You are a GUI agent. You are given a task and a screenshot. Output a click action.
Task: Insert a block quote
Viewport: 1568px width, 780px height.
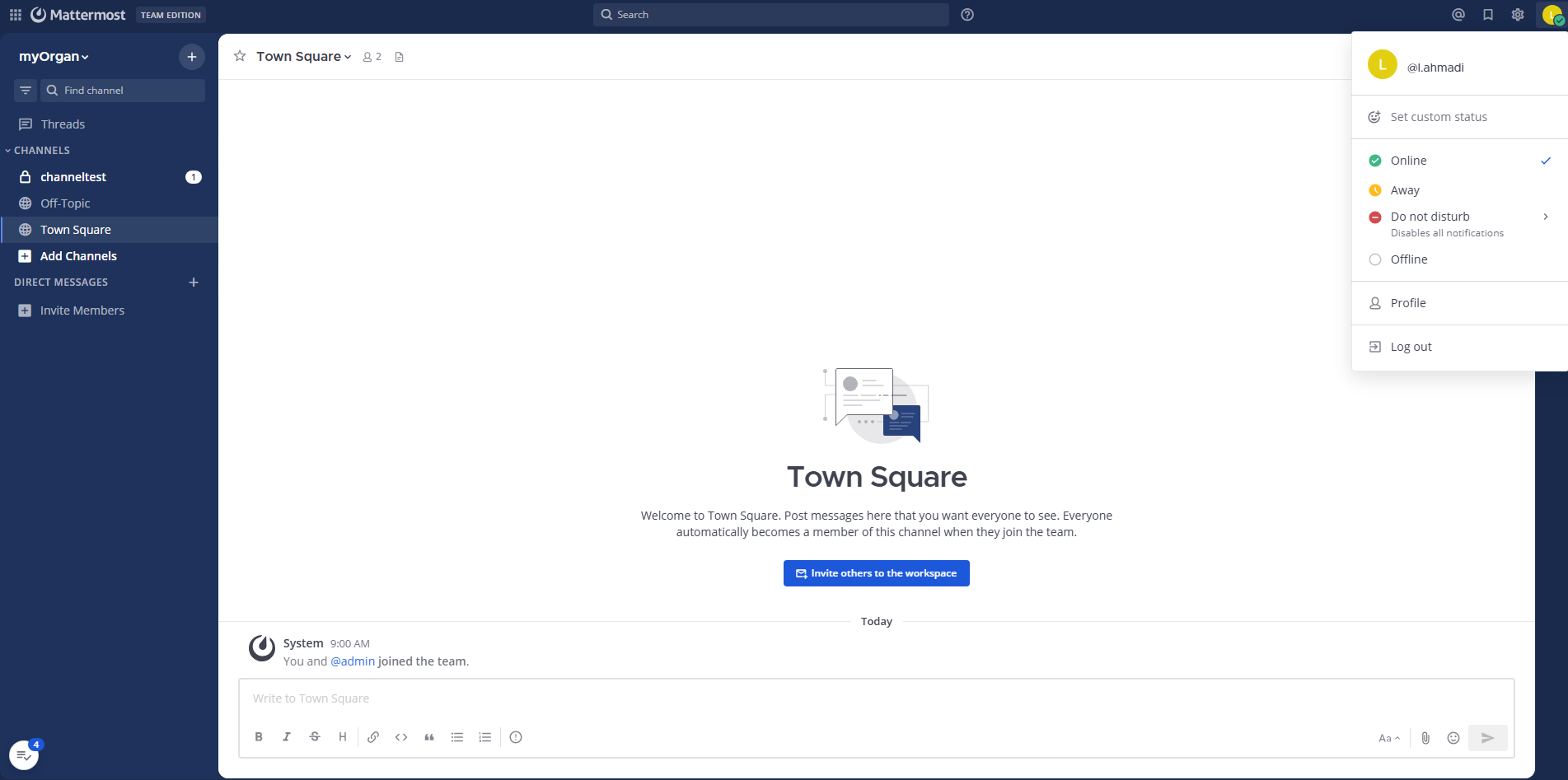(429, 737)
